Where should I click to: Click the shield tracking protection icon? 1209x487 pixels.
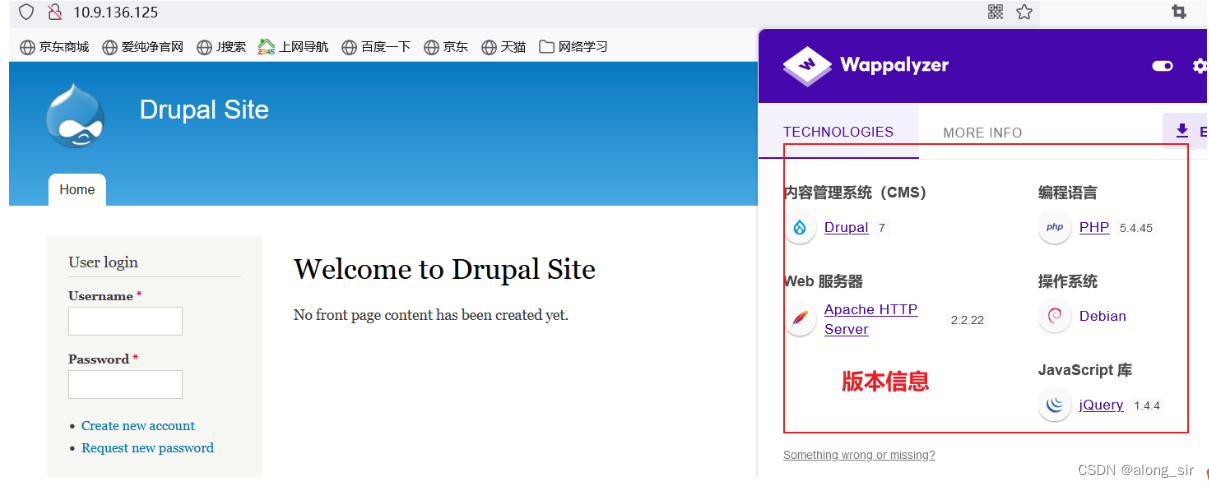27,12
